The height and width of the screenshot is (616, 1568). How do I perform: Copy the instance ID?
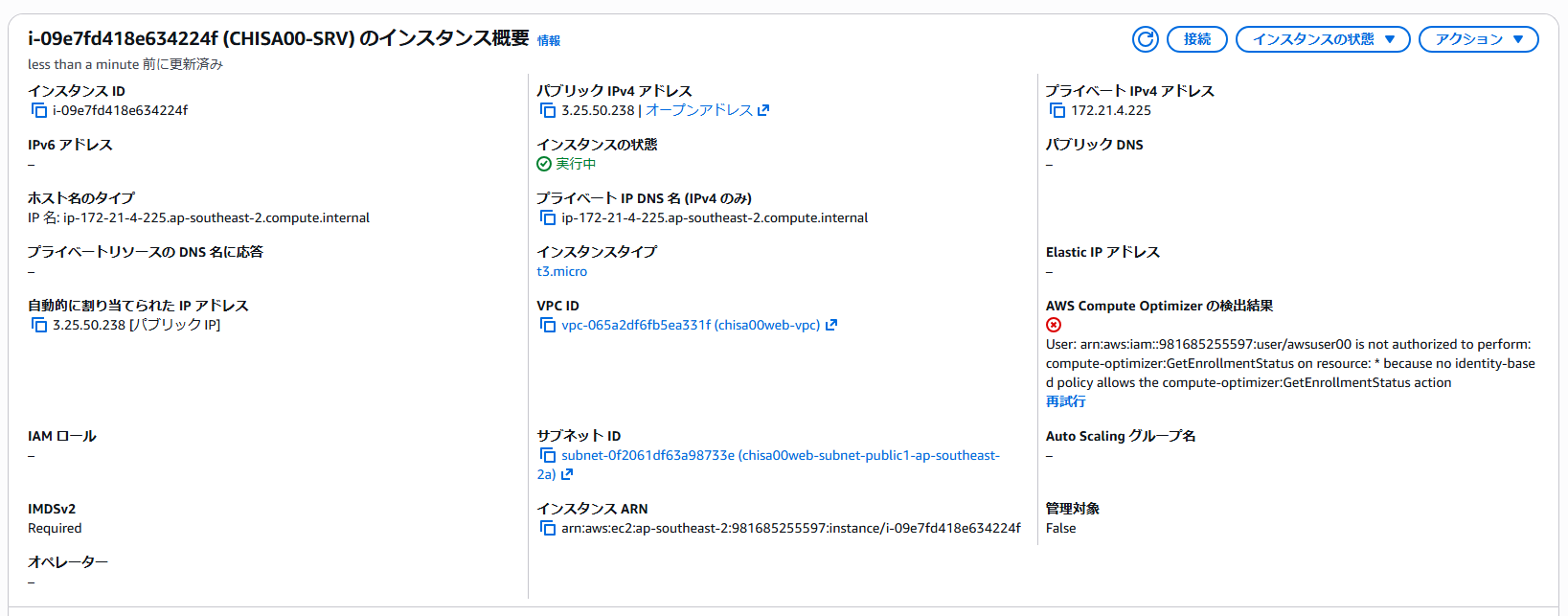click(x=39, y=111)
